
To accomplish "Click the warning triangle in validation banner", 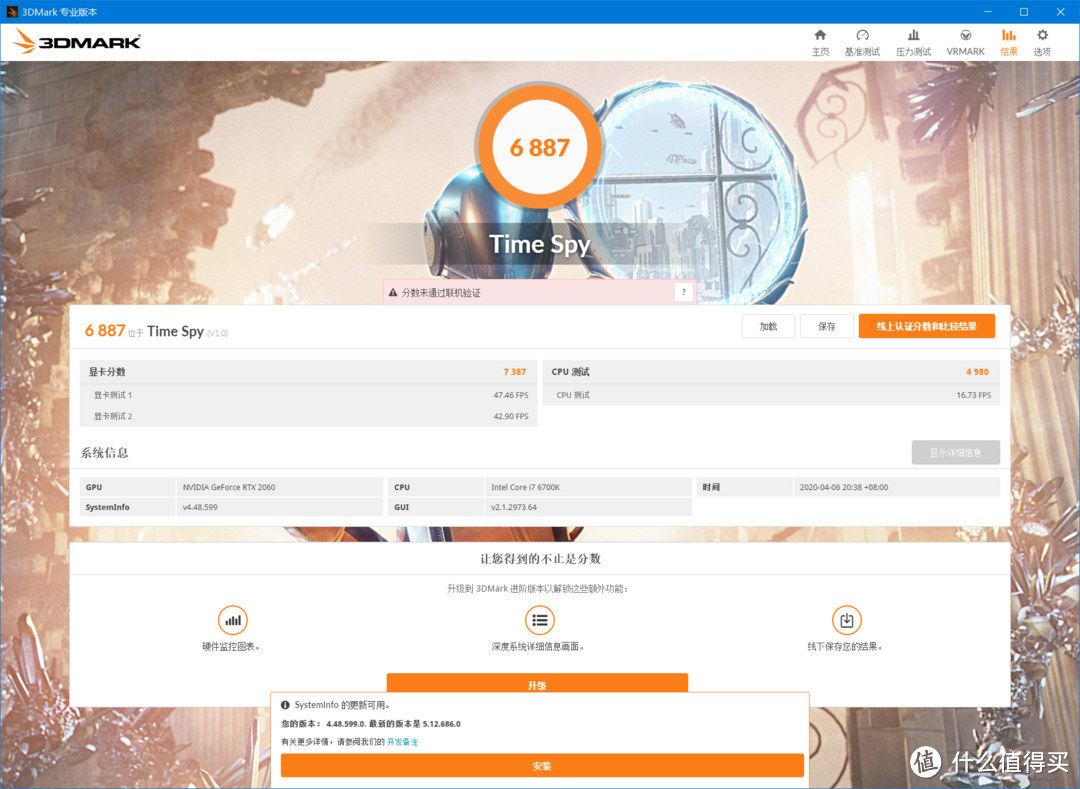I will pyautogui.click(x=393, y=293).
